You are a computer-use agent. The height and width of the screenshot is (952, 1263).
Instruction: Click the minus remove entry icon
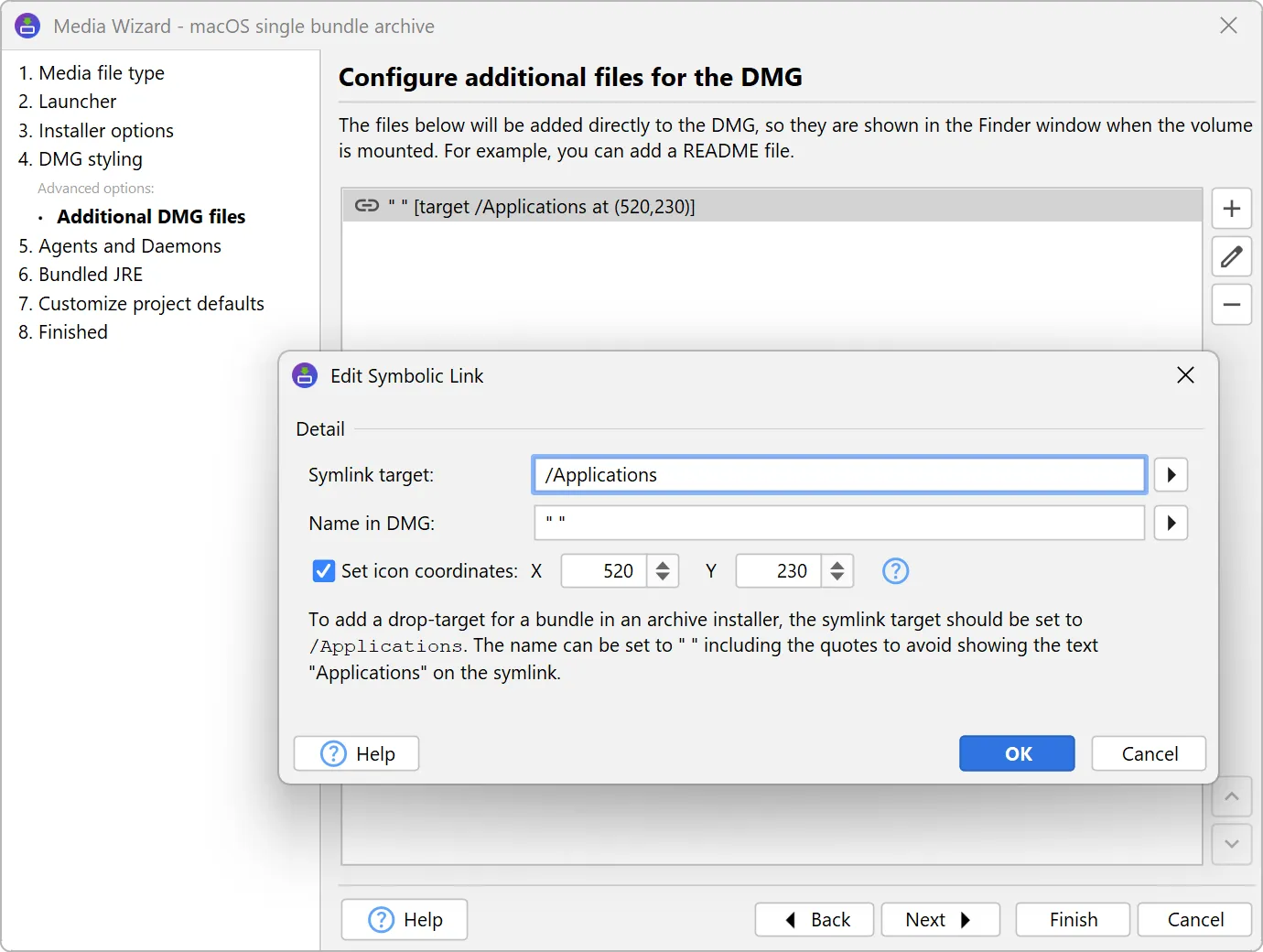[1231, 305]
